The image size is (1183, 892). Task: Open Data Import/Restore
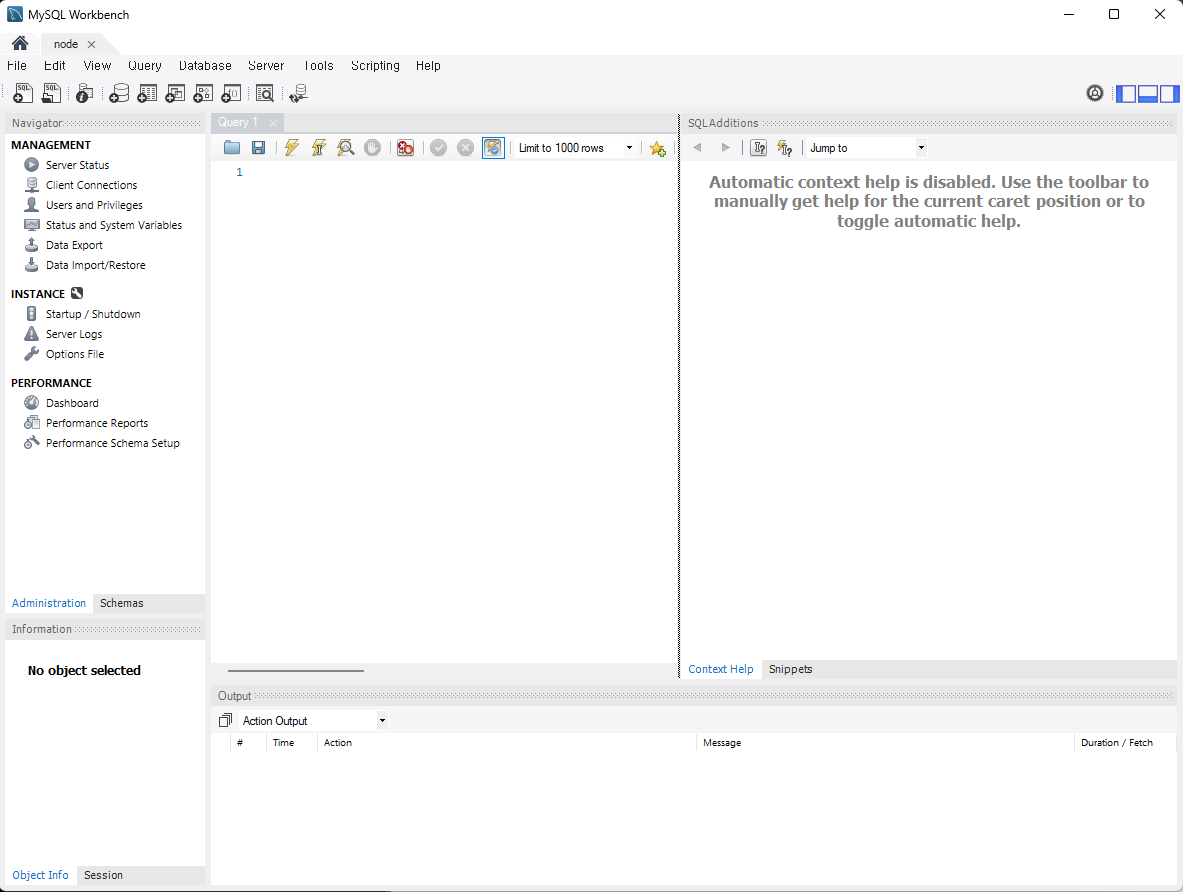95,266
